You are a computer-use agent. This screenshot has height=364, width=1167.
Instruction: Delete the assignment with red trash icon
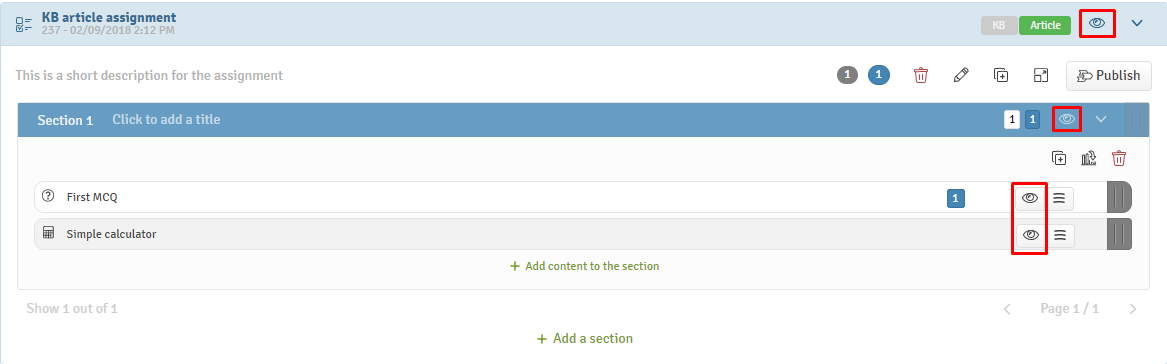point(921,75)
